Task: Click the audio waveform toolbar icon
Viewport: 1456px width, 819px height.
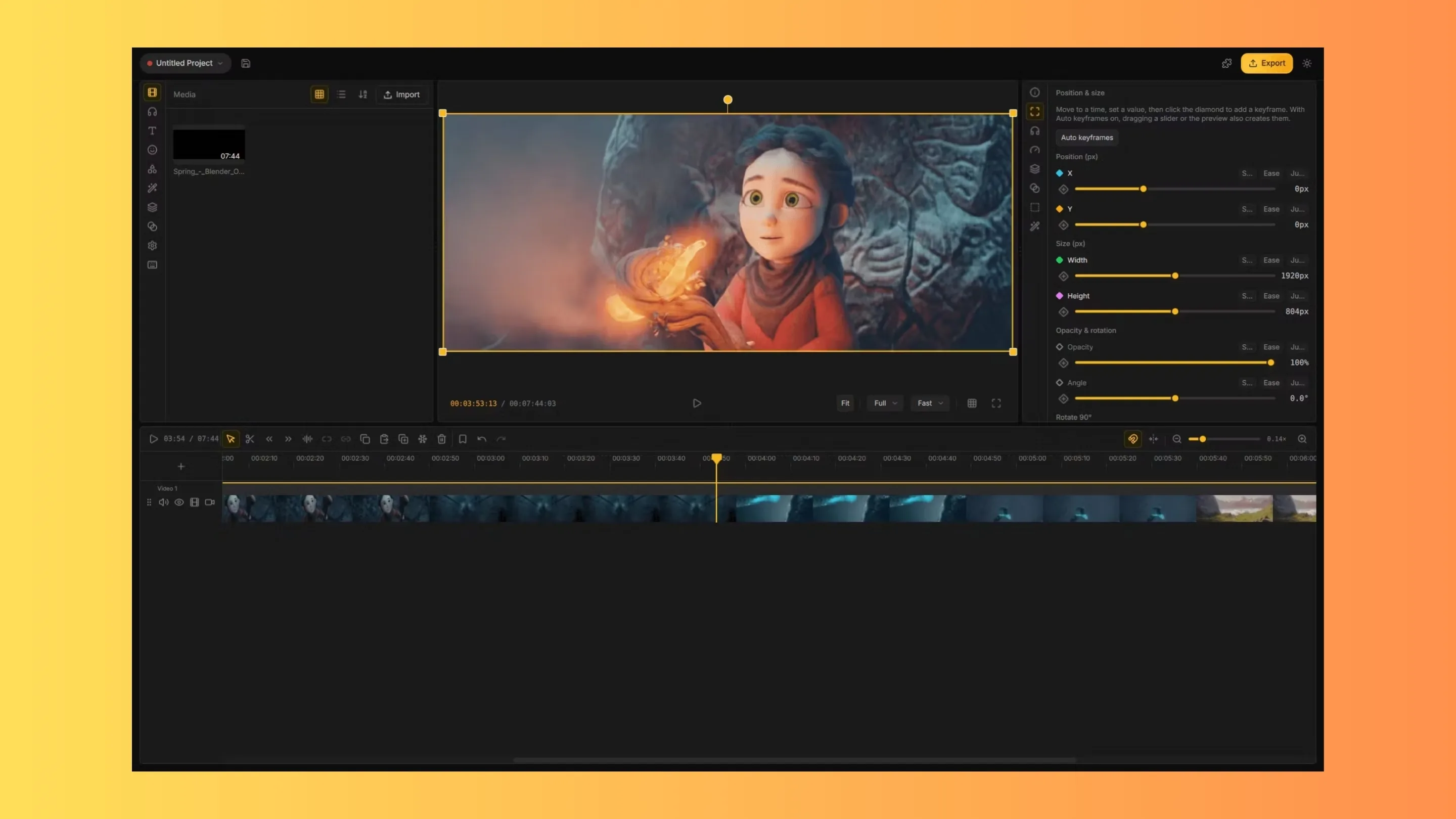Action: (307, 439)
